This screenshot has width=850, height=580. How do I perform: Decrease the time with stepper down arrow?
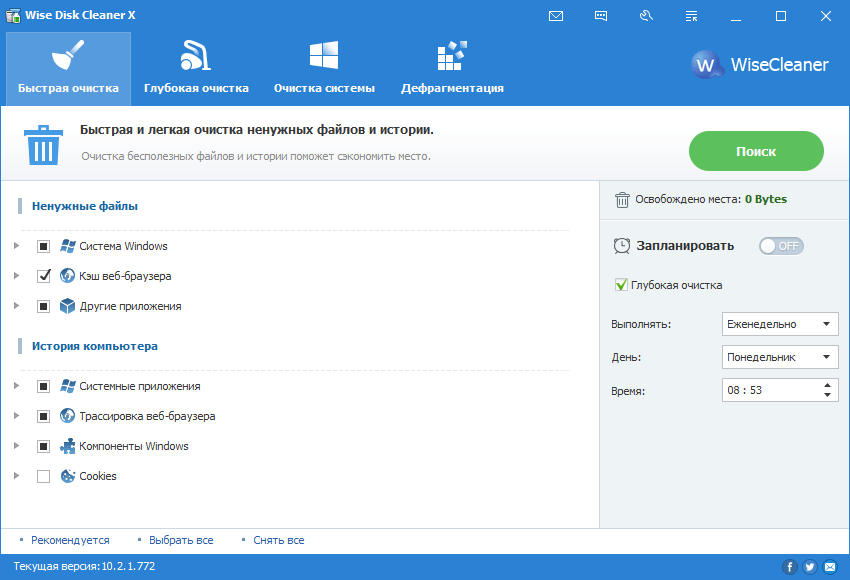827,395
